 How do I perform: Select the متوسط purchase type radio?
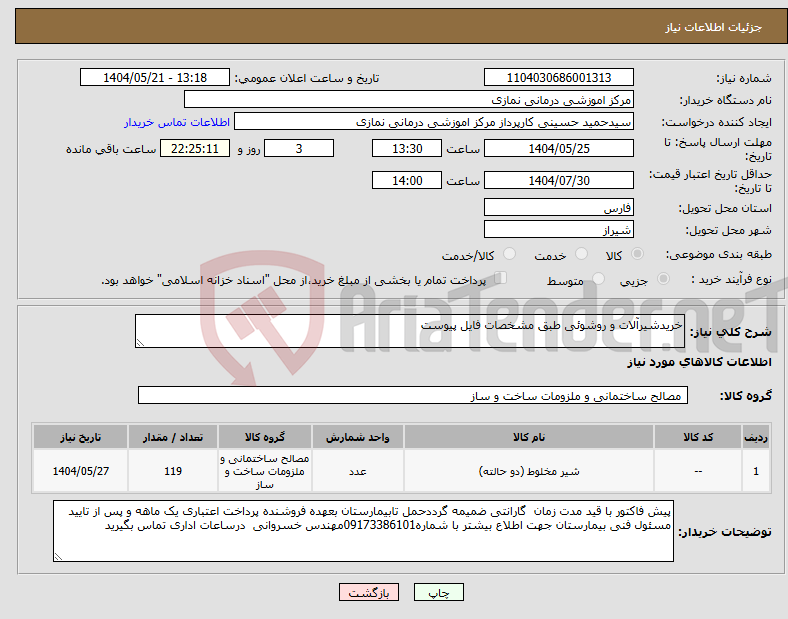(598, 278)
